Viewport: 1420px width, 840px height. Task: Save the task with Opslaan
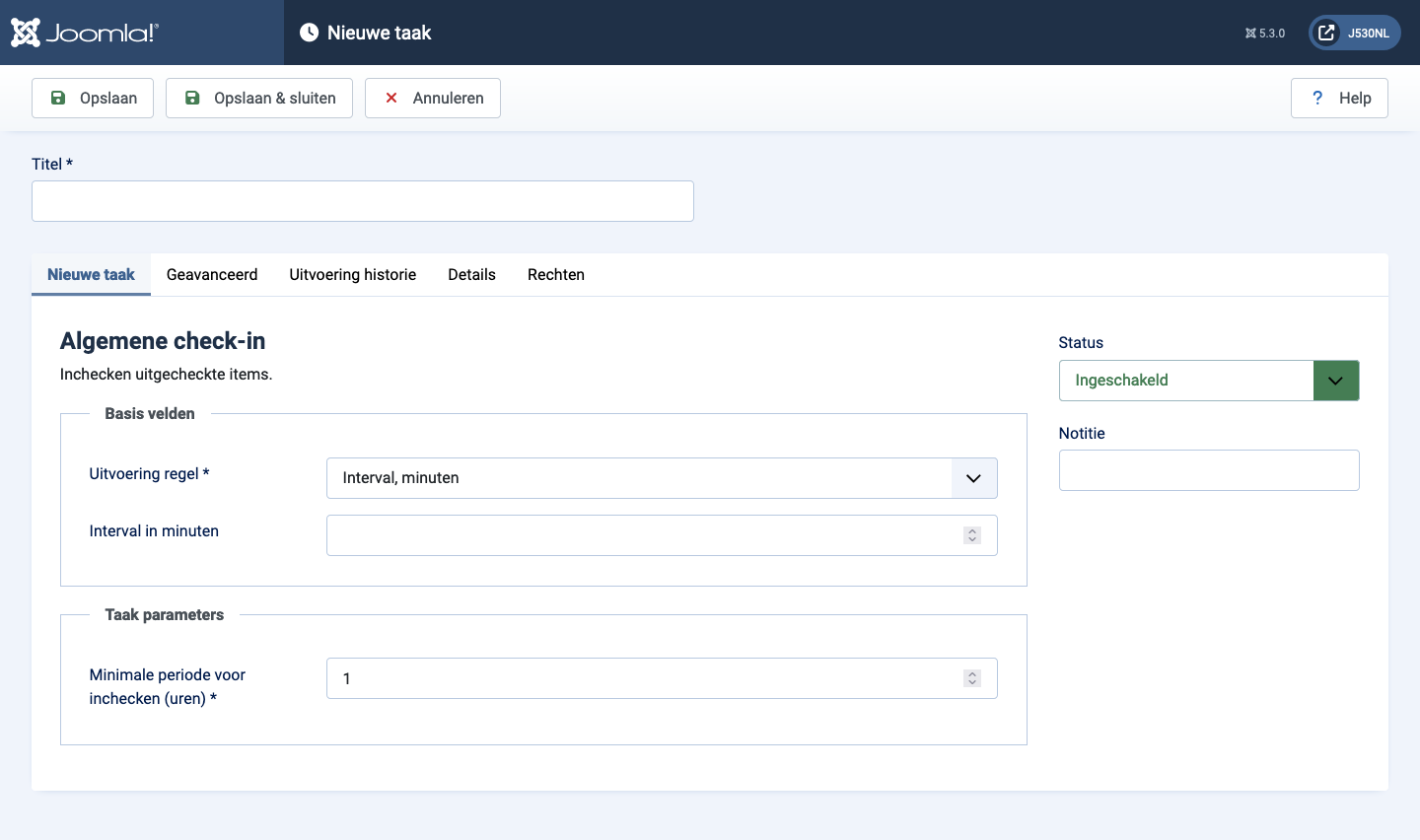[x=93, y=98]
